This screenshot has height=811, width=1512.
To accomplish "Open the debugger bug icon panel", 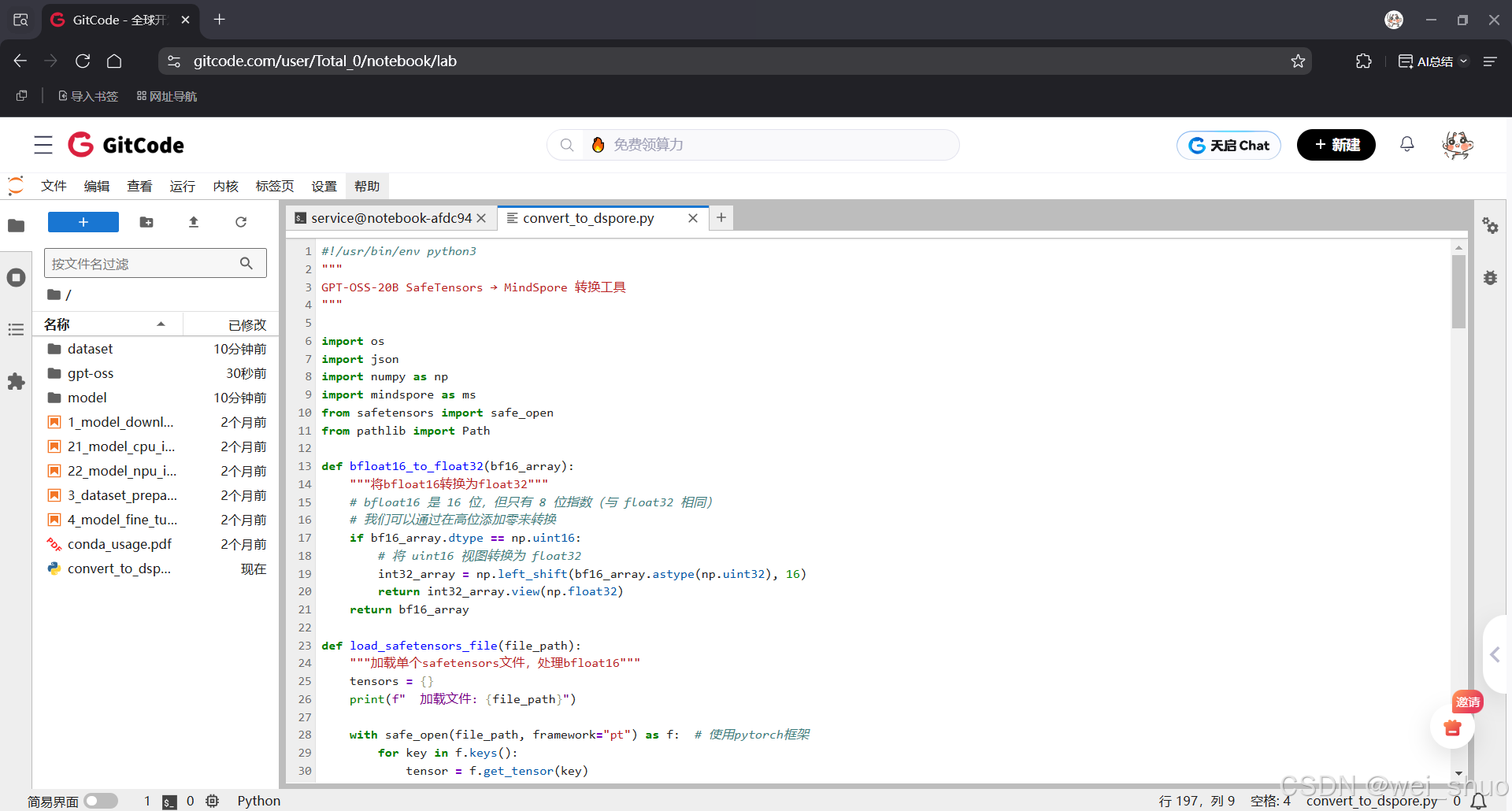I will [x=1490, y=277].
